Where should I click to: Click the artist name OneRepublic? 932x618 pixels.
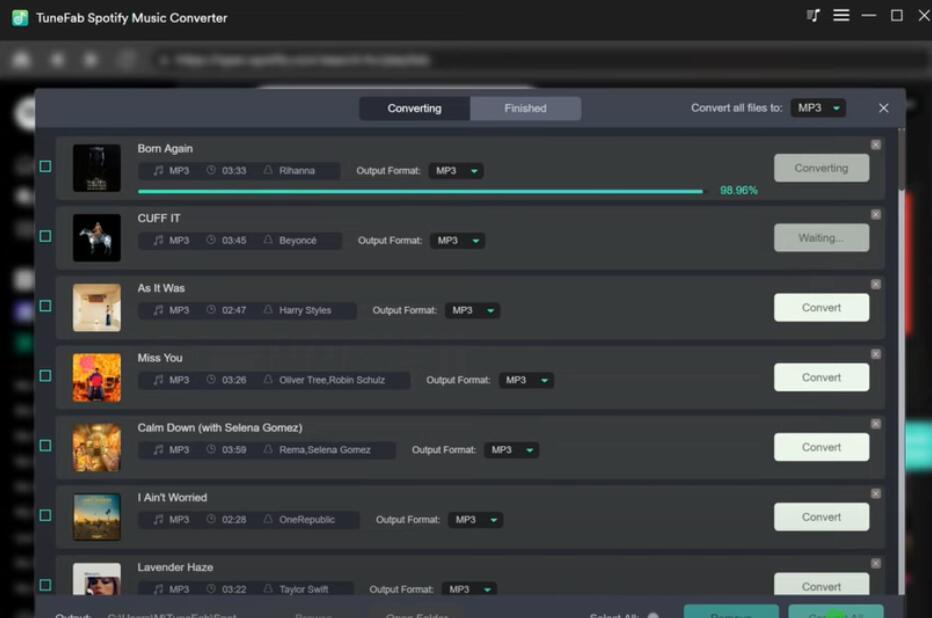click(307, 520)
